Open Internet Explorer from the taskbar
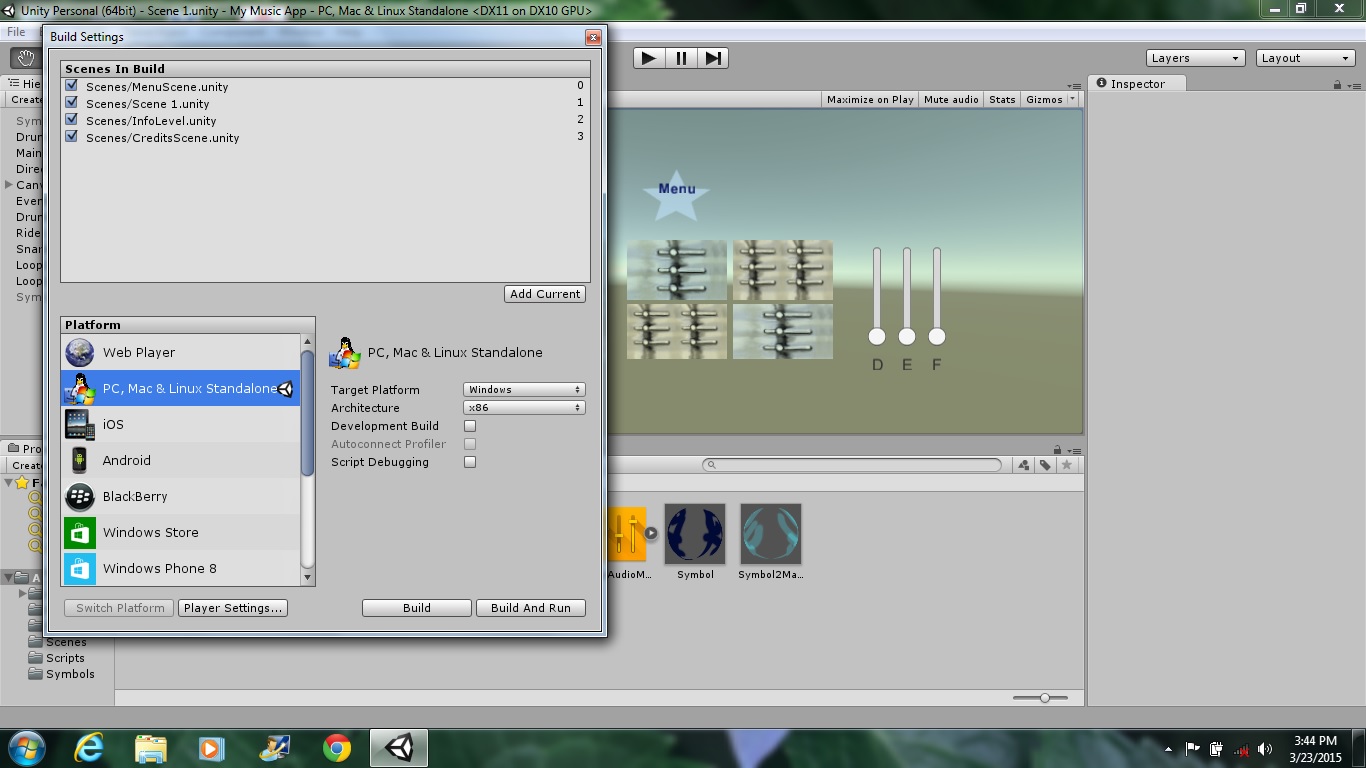 point(89,748)
